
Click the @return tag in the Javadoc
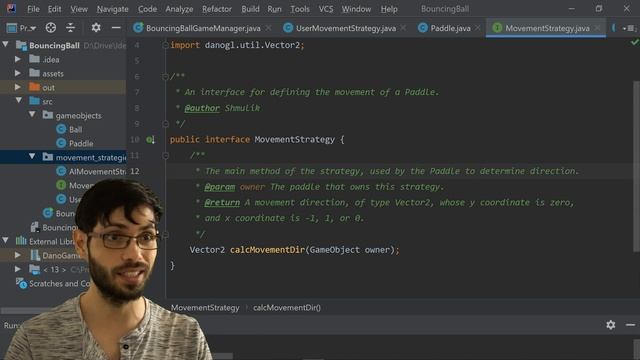pyautogui.click(x=222, y=202)
